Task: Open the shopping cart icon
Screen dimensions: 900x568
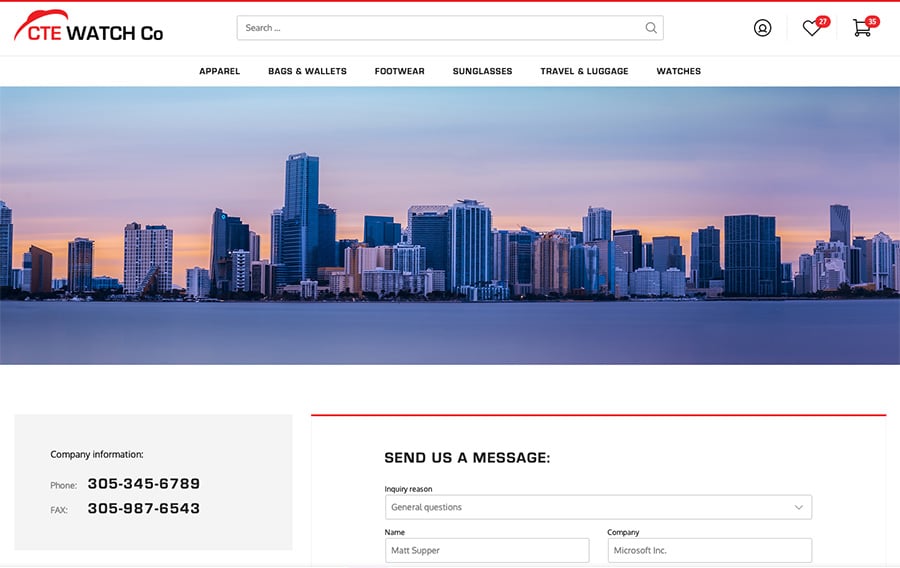Action: point(861,28)
